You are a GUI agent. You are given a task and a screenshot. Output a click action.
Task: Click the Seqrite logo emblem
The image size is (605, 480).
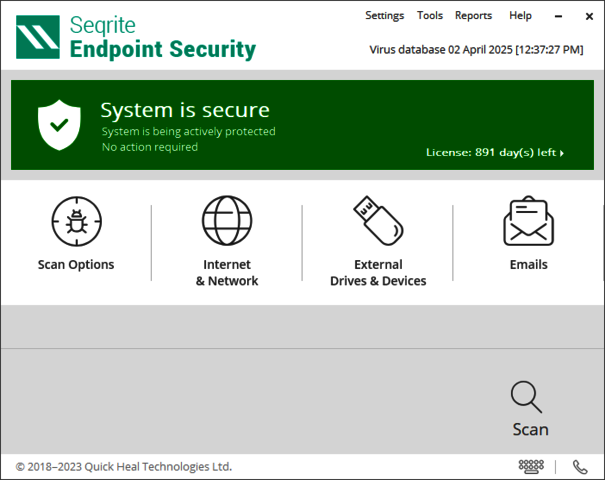[x=39, y=37]
